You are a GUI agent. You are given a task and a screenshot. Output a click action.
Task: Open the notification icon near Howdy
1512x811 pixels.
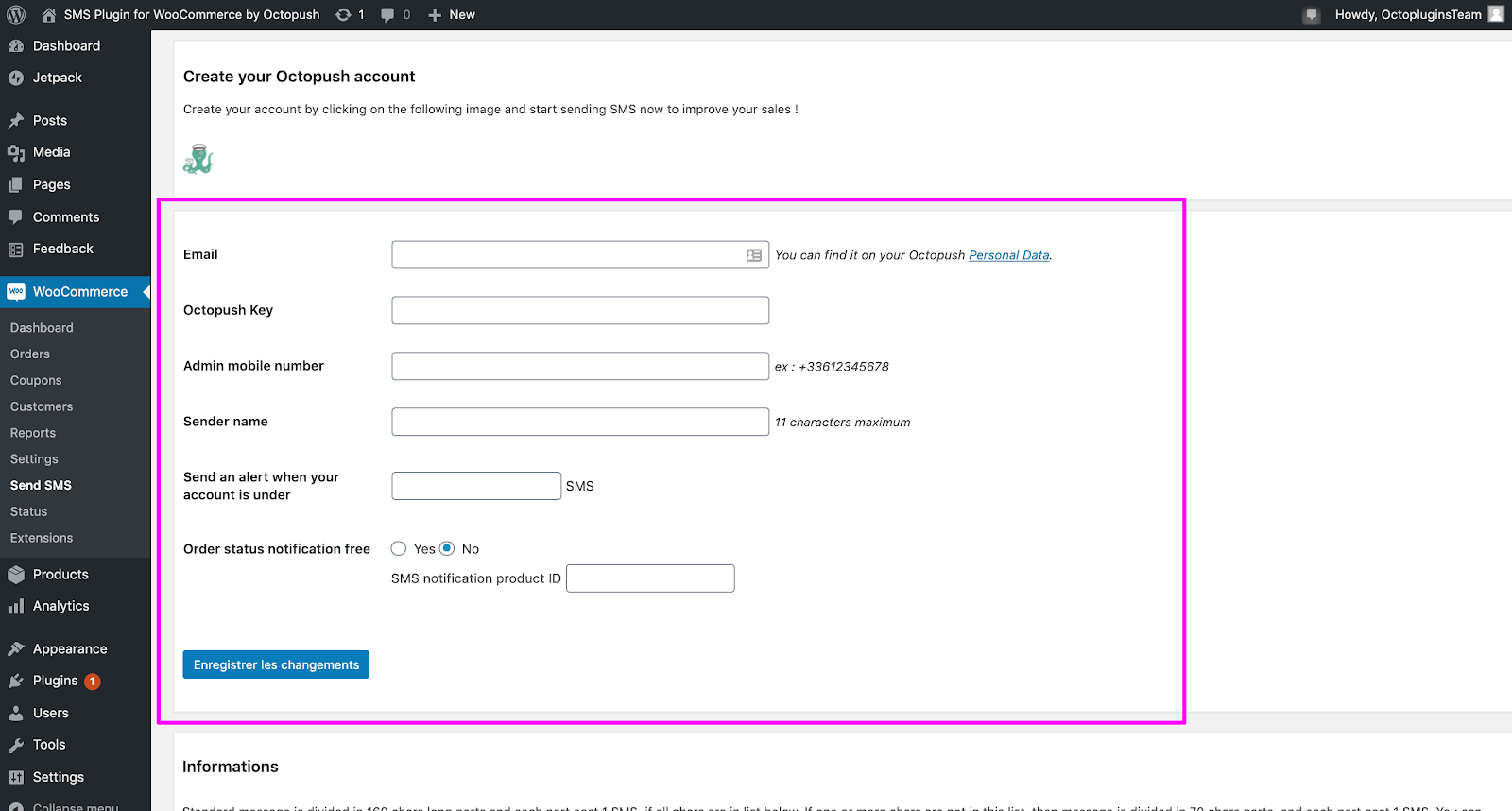1311,15
